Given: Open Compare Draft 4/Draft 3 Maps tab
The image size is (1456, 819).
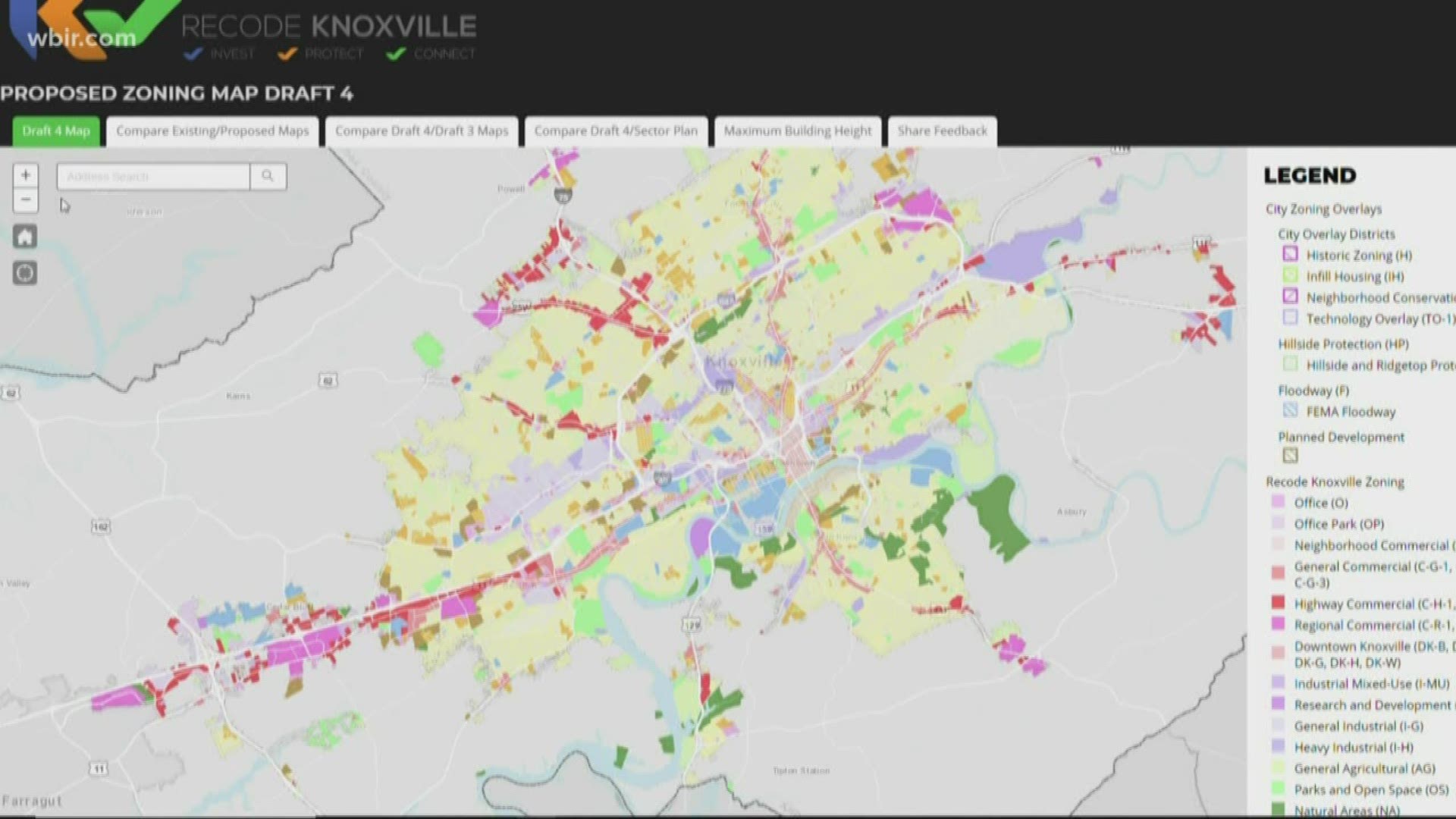Looking at the screenshot, I should tap(422, 131).
